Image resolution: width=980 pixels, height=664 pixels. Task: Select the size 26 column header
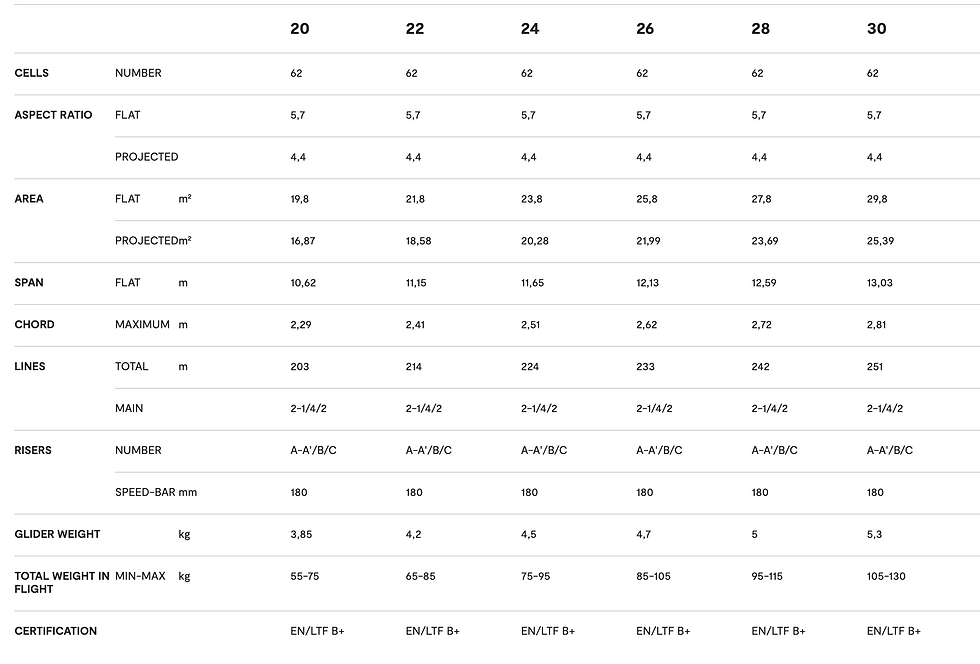(x=645, y=29)
